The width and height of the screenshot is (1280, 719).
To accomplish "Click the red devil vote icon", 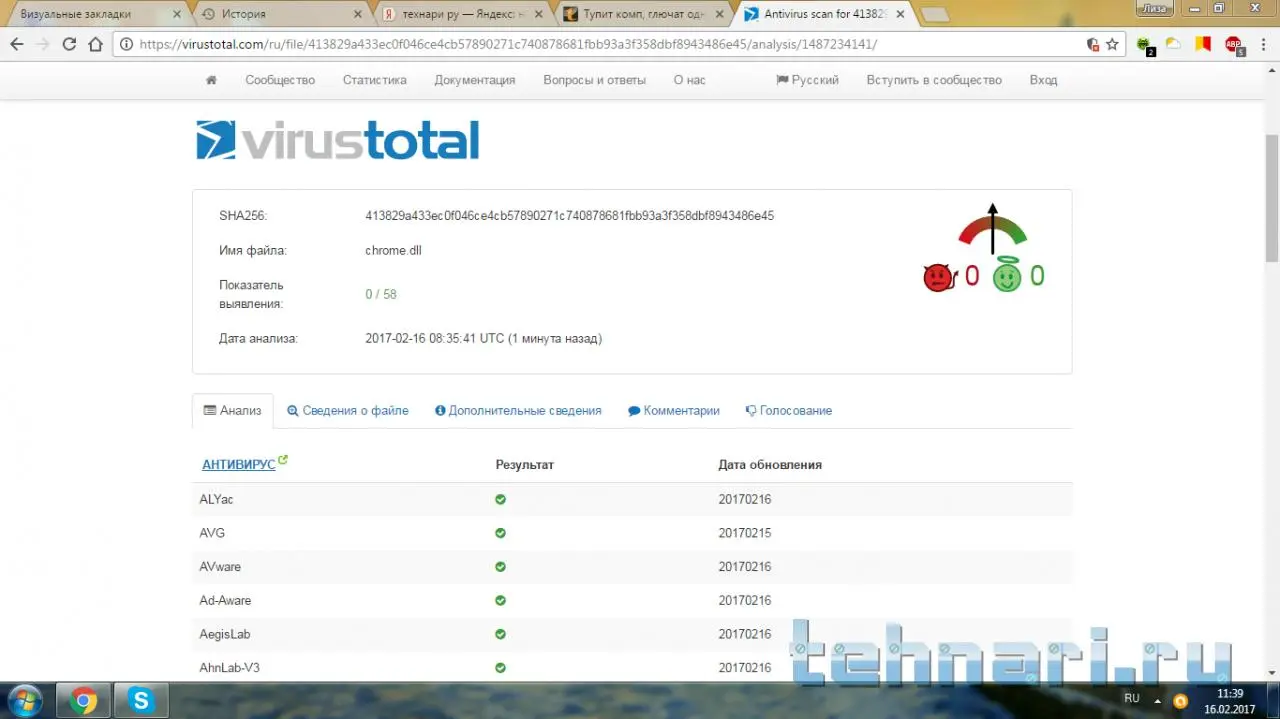I will [938, 277].
